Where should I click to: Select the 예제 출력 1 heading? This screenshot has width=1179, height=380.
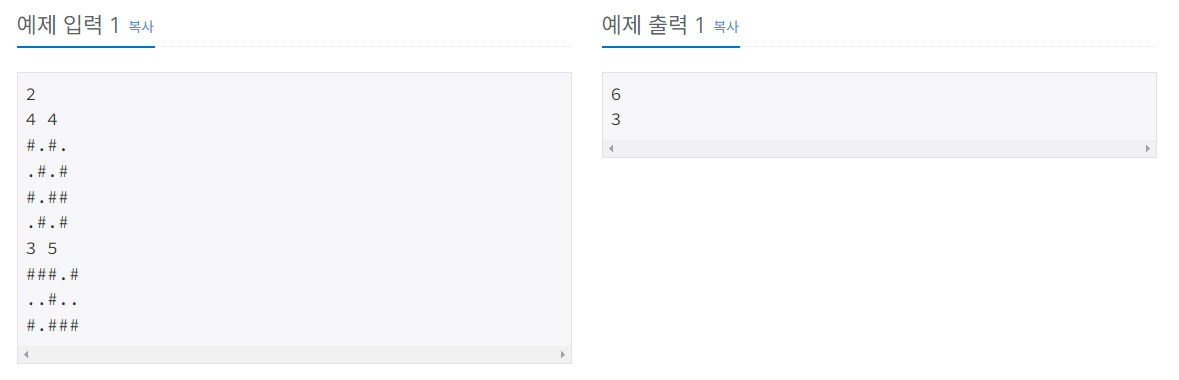tap(653, 25)
